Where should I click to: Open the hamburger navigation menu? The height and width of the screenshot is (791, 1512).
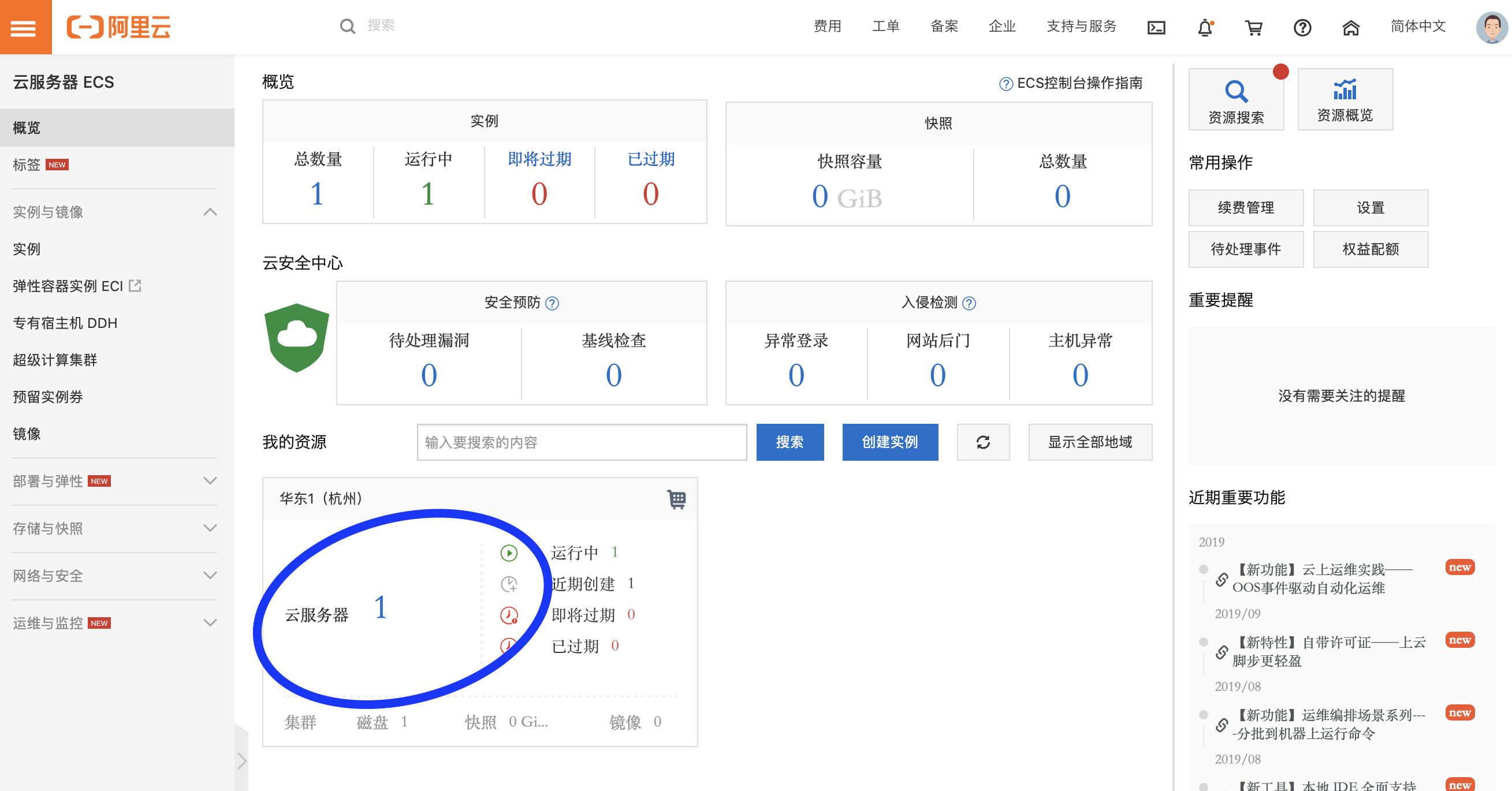point(25,27)
